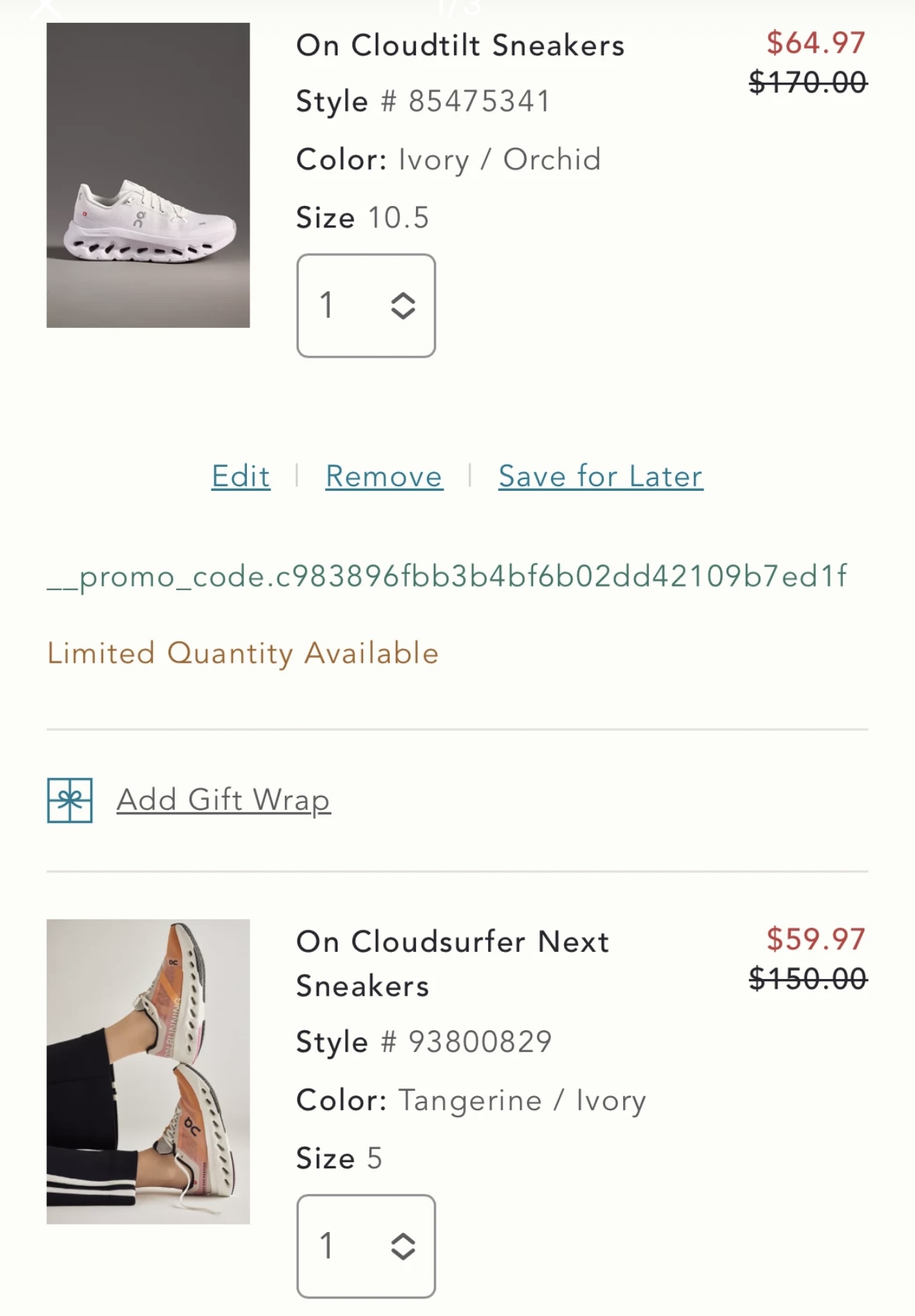
Task: Click the On Cloudtilt Sneakers title
Action: click(460, 46)
